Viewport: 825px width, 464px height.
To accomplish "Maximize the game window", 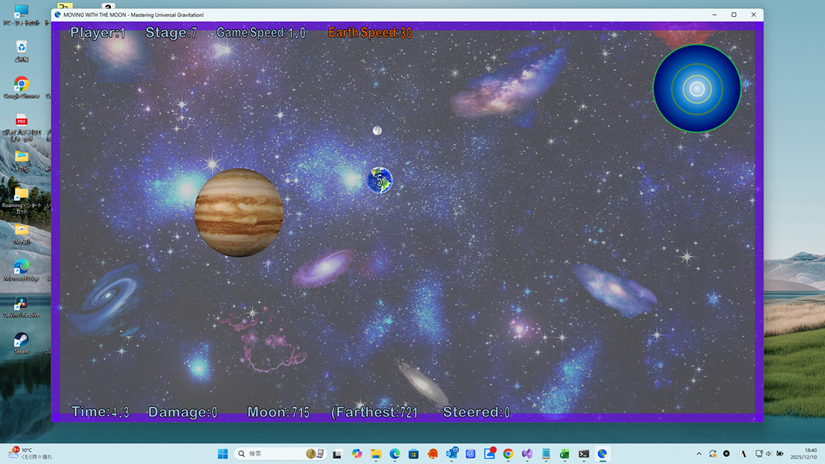I will click(x=734, y=15).
